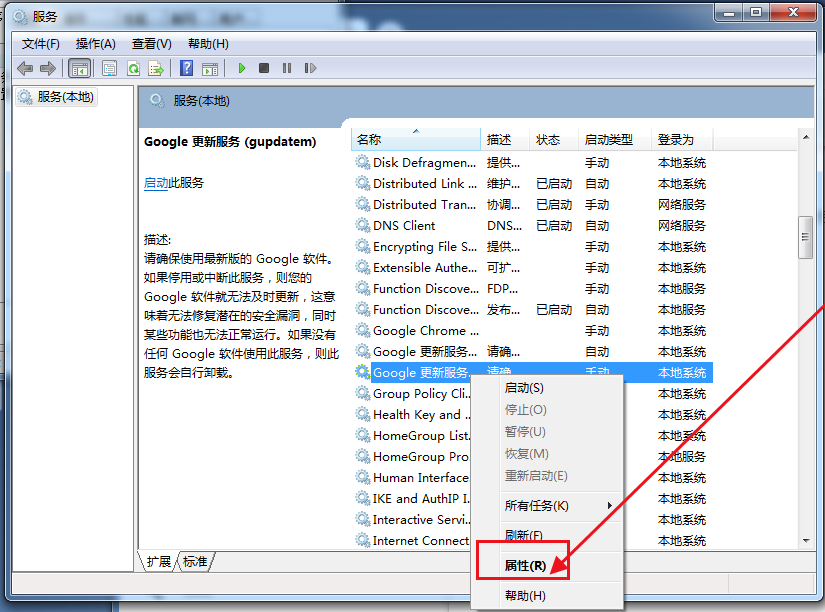Click the Forward arrow toolbar icon

pos(48,68)
